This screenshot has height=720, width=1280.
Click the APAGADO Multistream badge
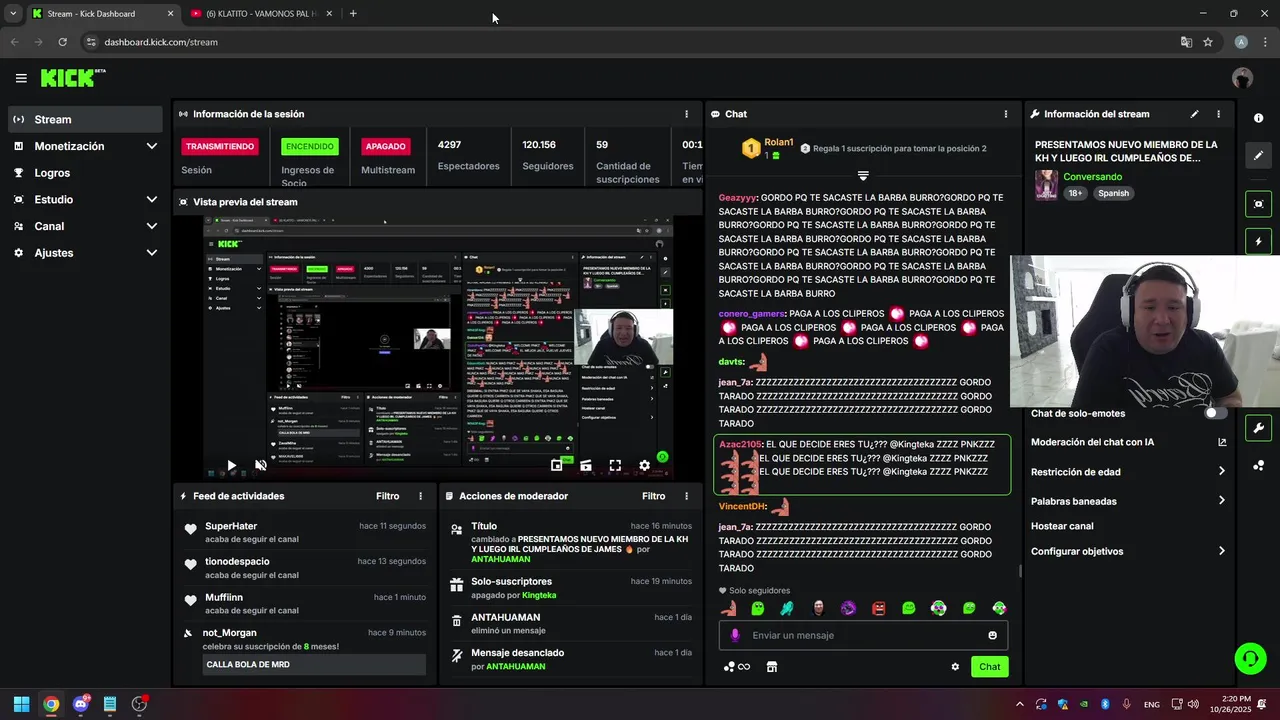tap(385, 146)
